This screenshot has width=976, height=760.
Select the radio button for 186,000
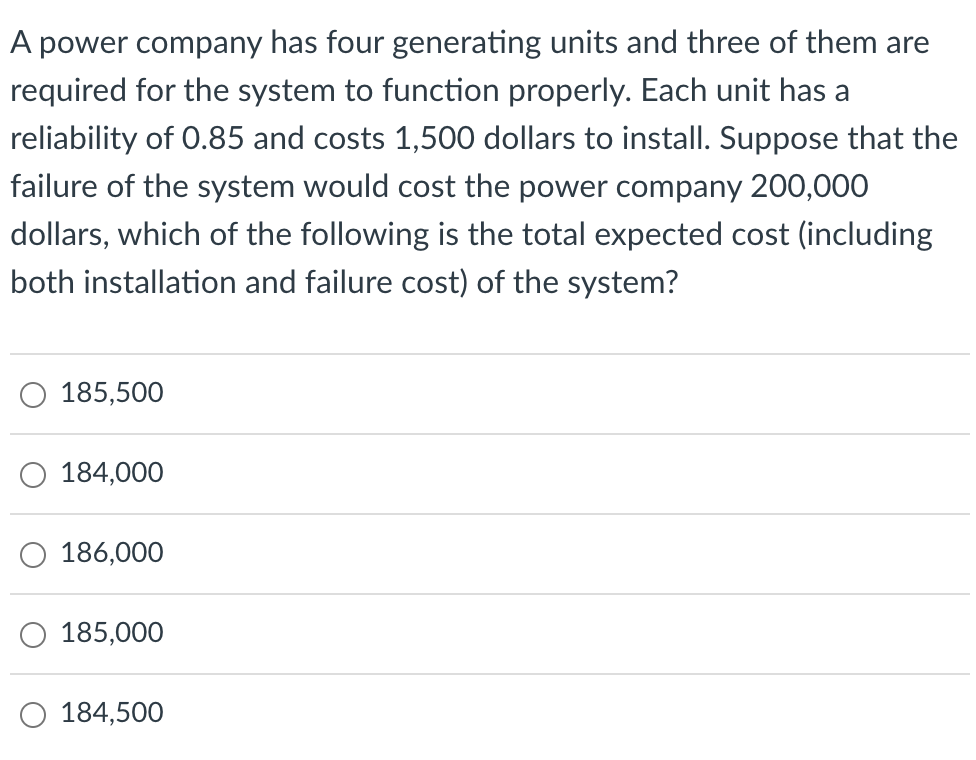click(32, 554)
